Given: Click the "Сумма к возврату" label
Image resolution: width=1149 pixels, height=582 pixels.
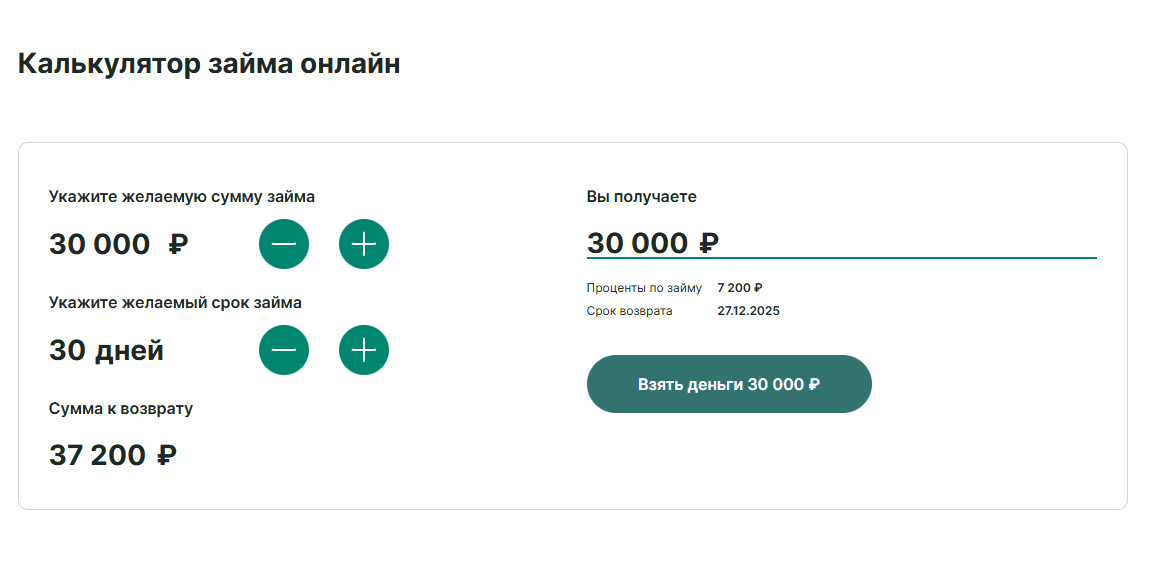Looking at the screenshot, I should point(121,408).
